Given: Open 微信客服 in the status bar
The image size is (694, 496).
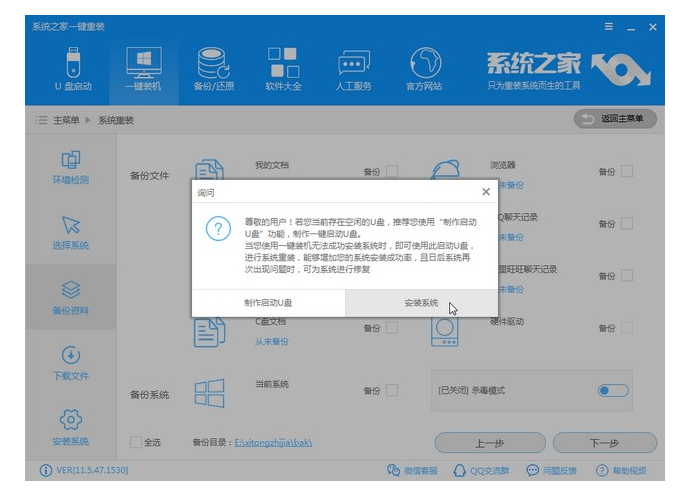Looking at the screenshot, I should tap(413, 471).
